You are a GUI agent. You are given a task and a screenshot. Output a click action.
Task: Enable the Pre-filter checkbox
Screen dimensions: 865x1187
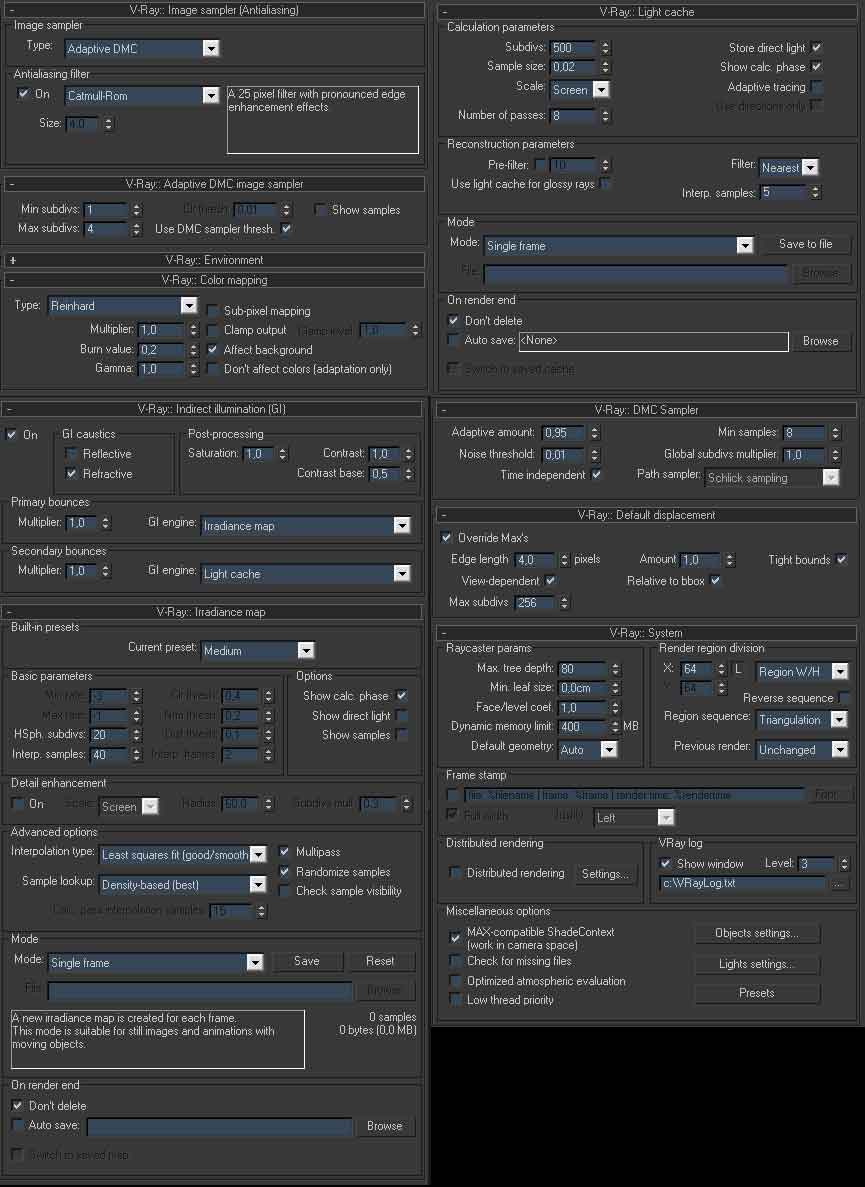540,164
